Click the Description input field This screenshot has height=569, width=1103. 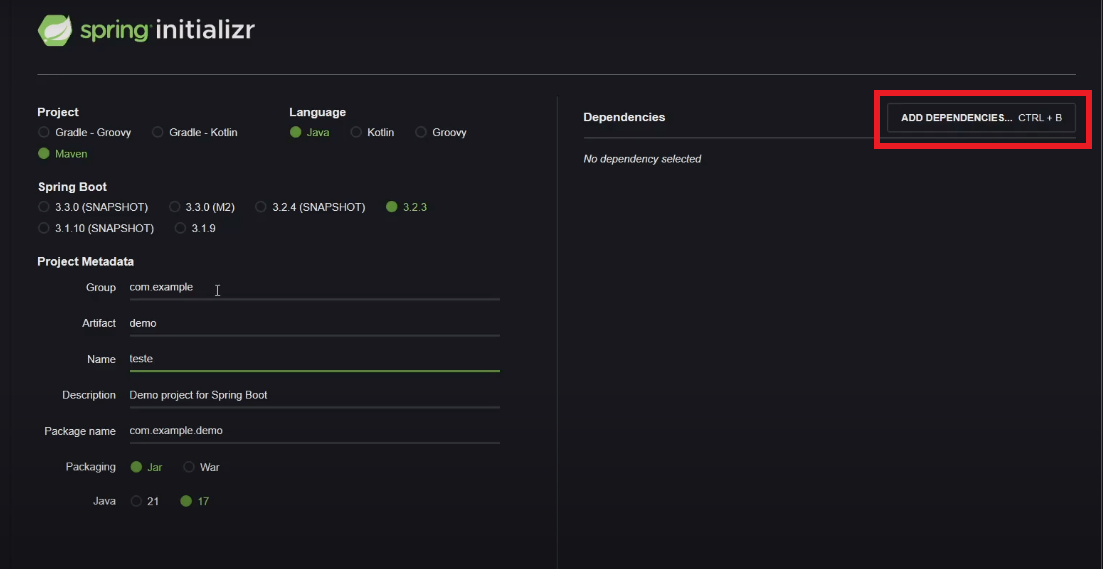(x=314, y=395)
